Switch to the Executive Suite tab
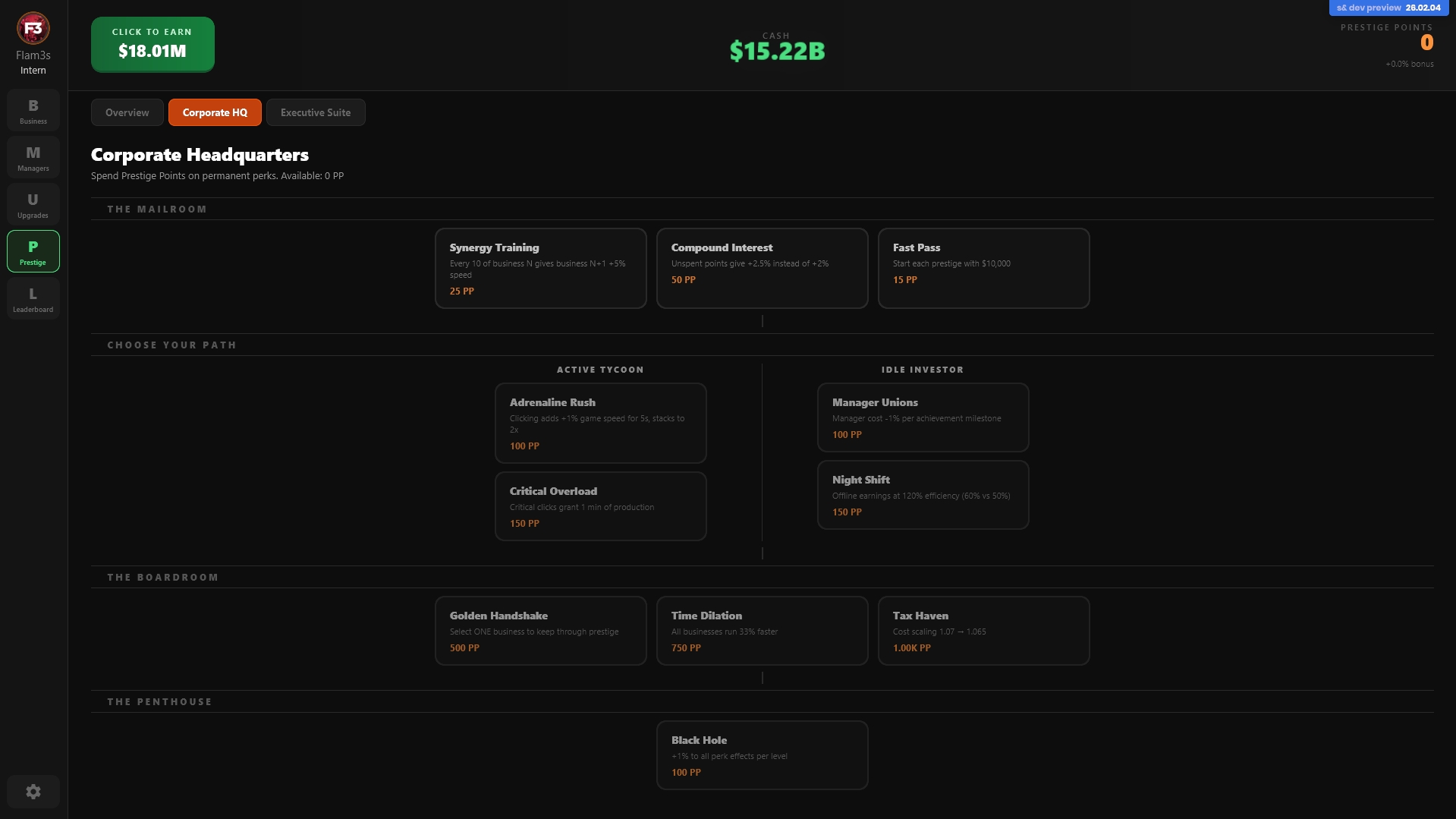 (x=316, y=112)
